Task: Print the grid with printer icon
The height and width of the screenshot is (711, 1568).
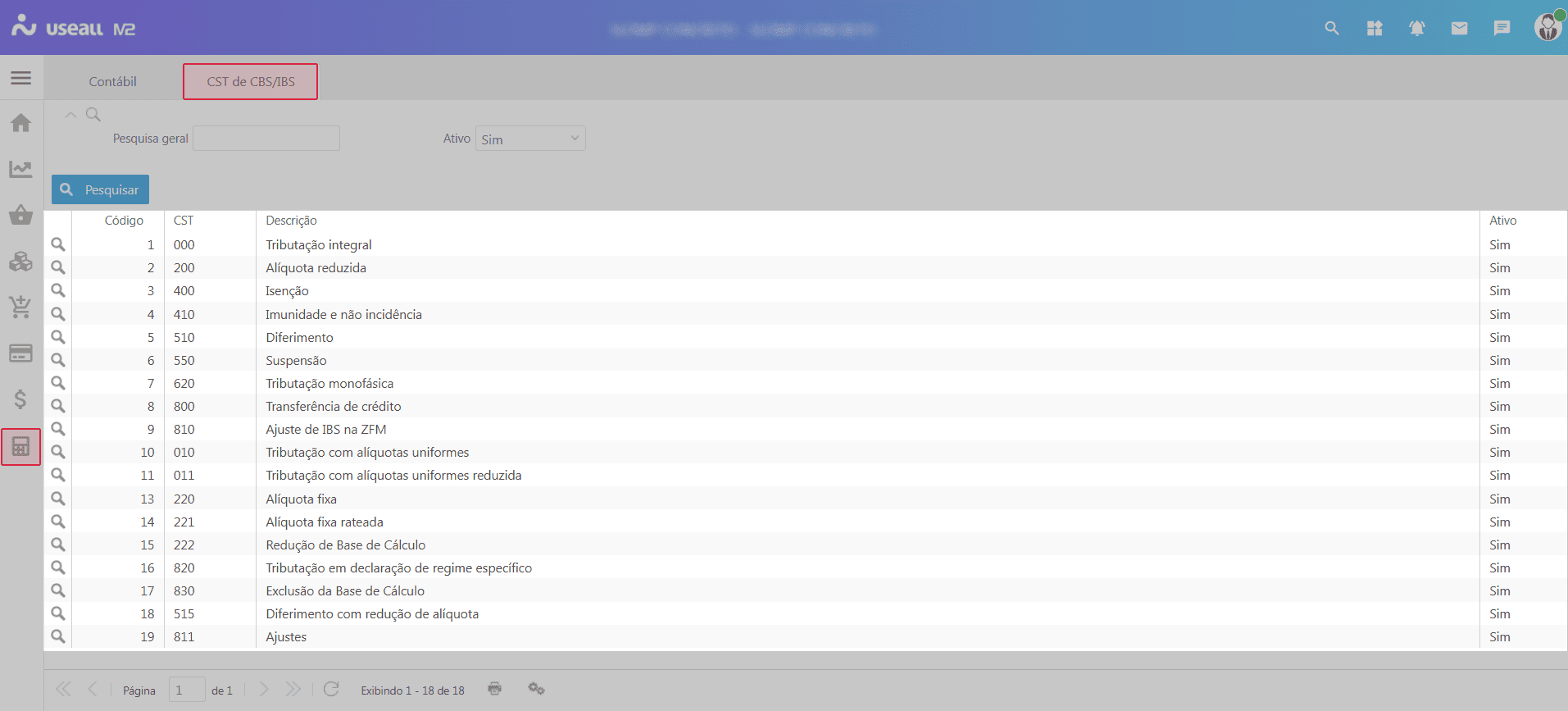Action: pyautogui.click(x=494, y=689)
